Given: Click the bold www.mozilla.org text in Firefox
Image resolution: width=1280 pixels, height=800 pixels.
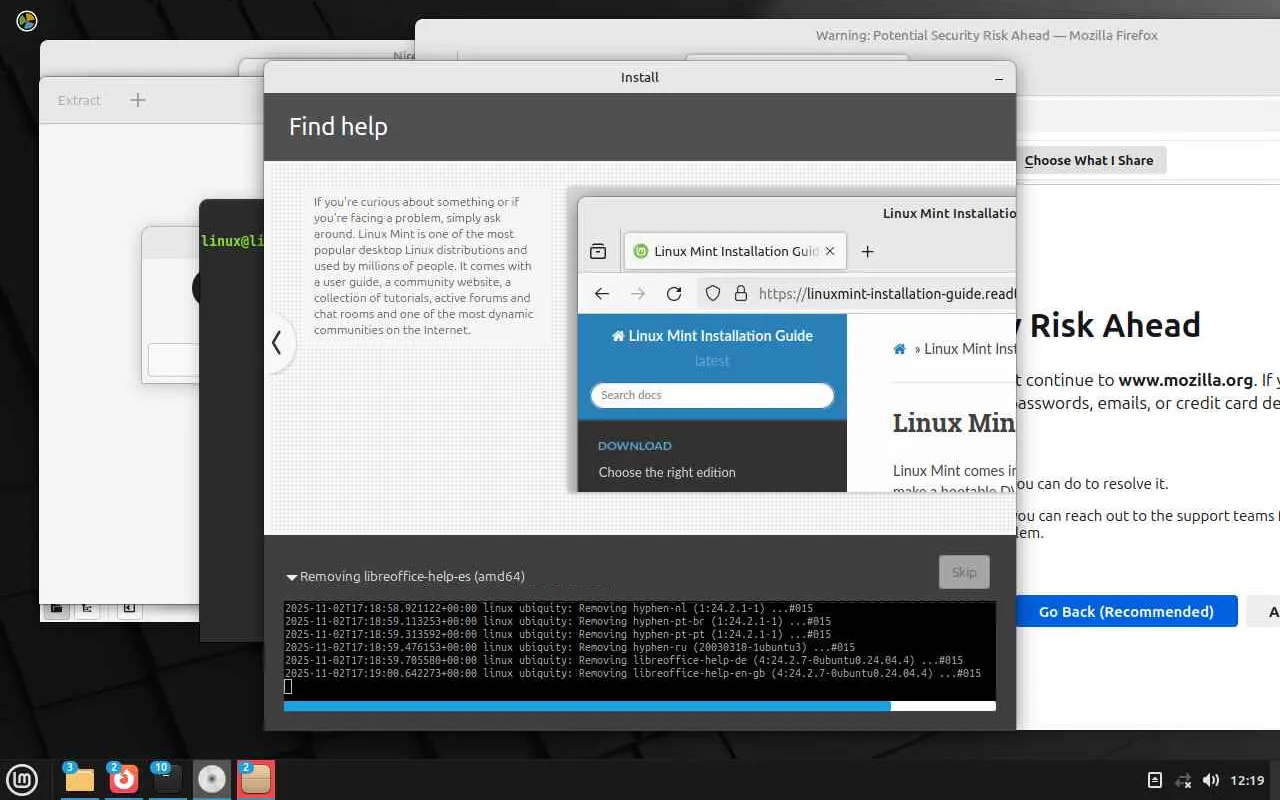Looking at the screenshot, I should pos(1186,380).
